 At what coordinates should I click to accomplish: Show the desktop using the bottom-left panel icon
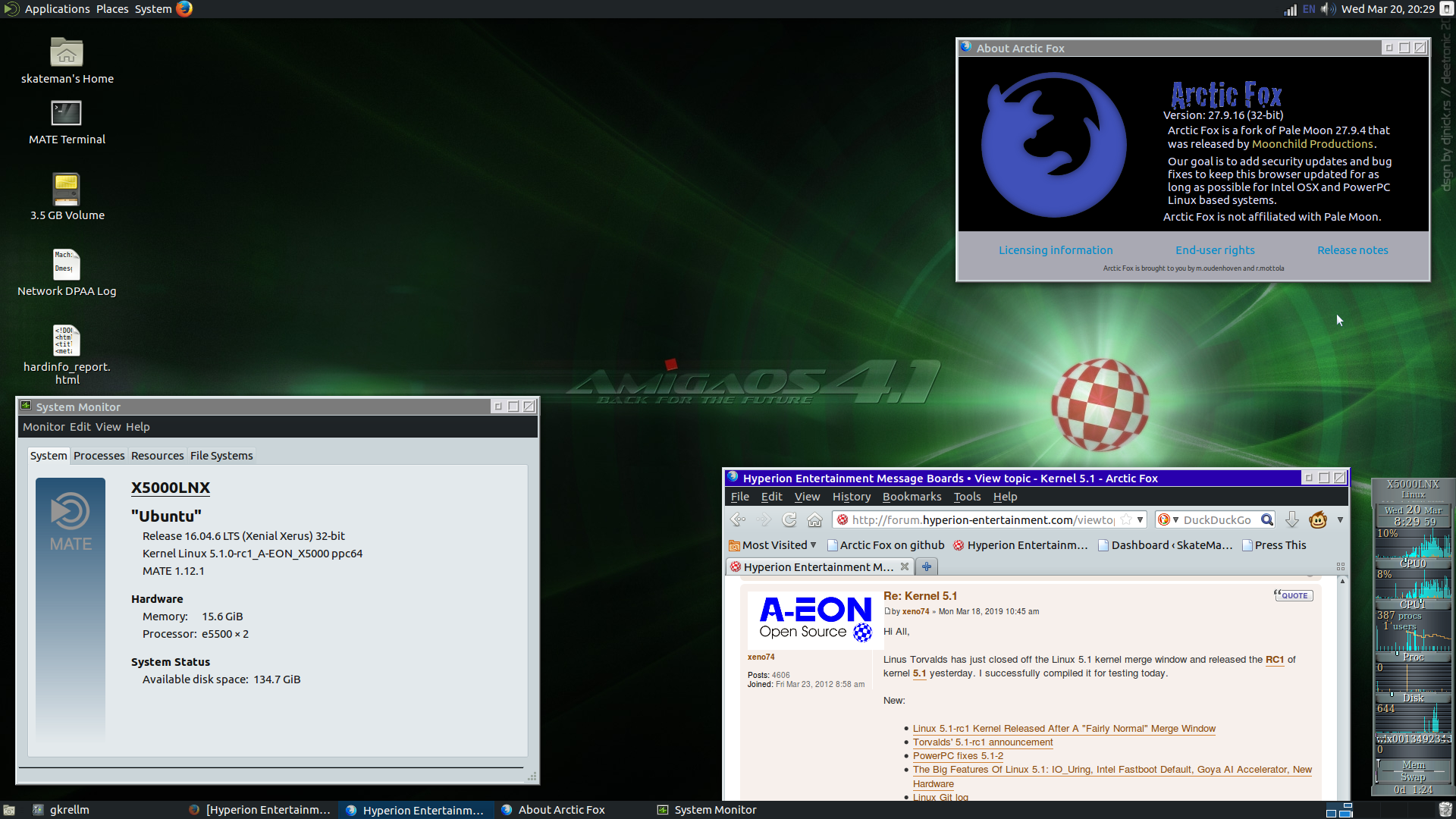(9, 810)
